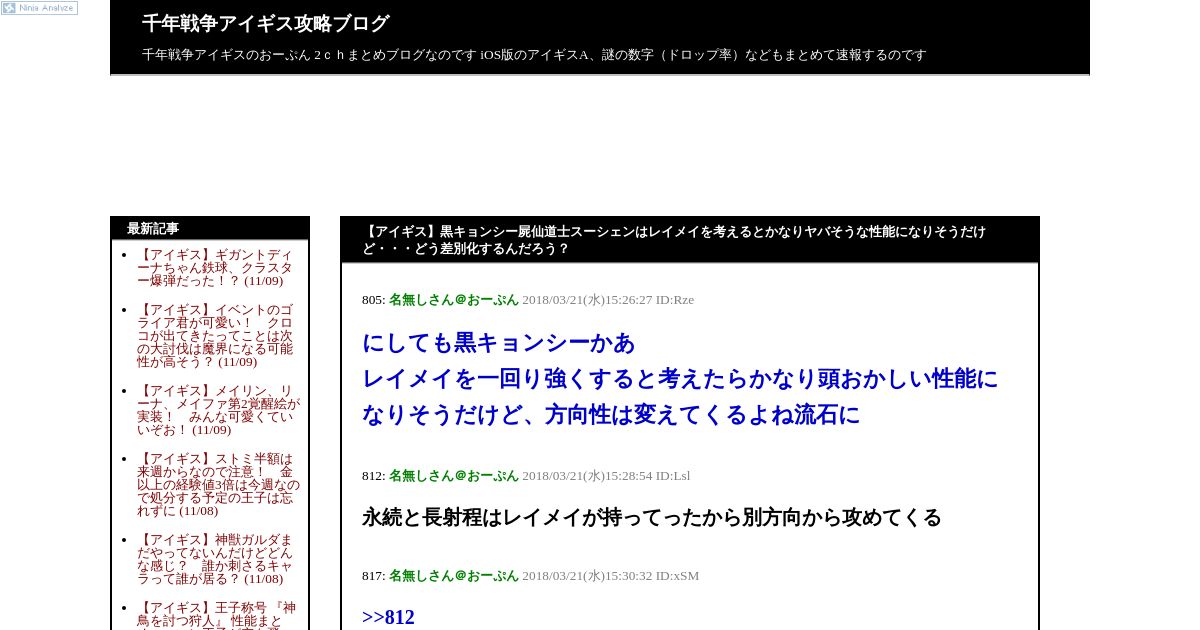Click timestamp 2018/03/21(水)15:28:54 ID:Lsl
1200x630 pixels.
(606, 476)
